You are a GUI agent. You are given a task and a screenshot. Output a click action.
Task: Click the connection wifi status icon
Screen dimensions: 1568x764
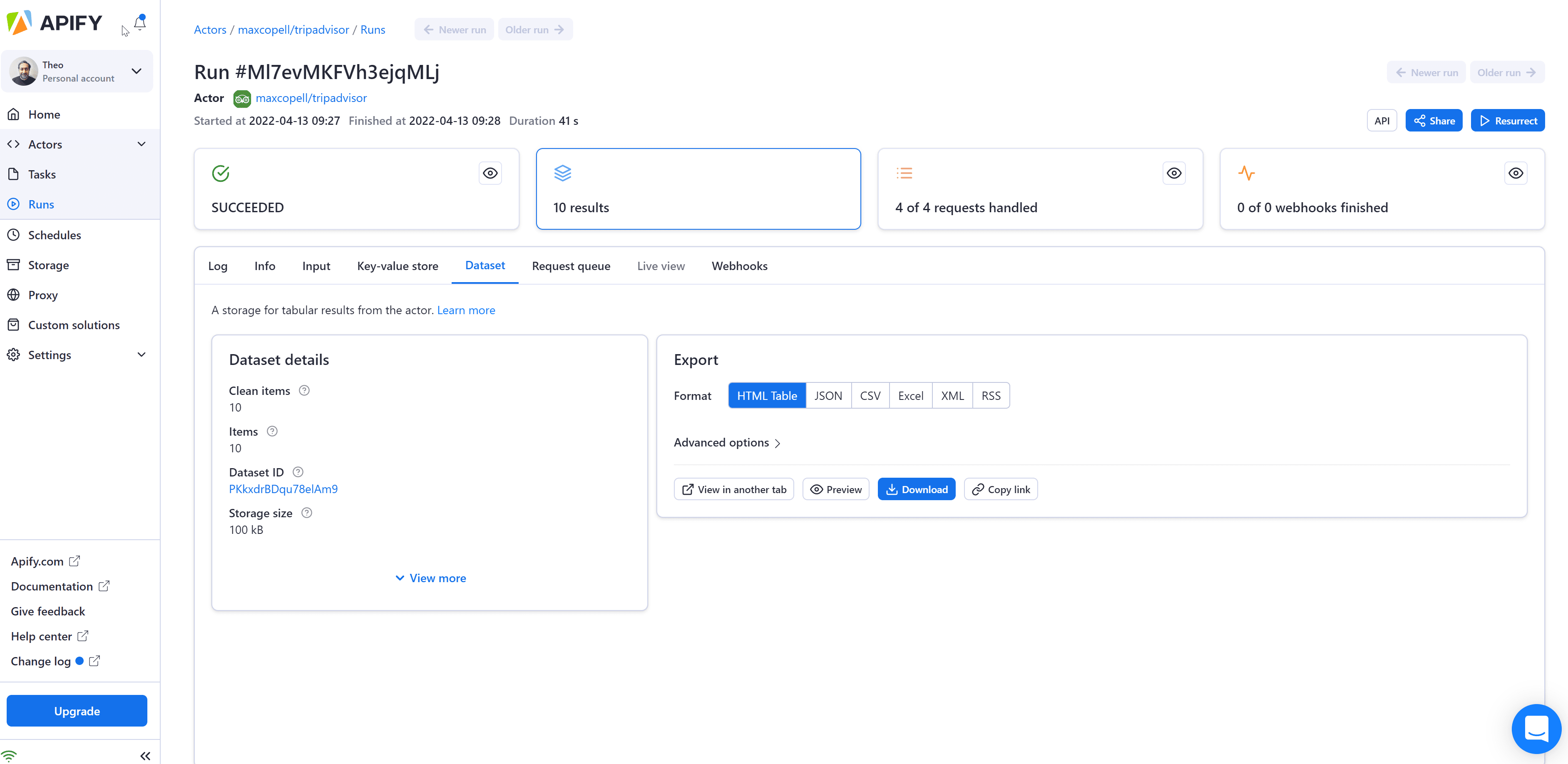pyautogui.click(x=9, y=756)
